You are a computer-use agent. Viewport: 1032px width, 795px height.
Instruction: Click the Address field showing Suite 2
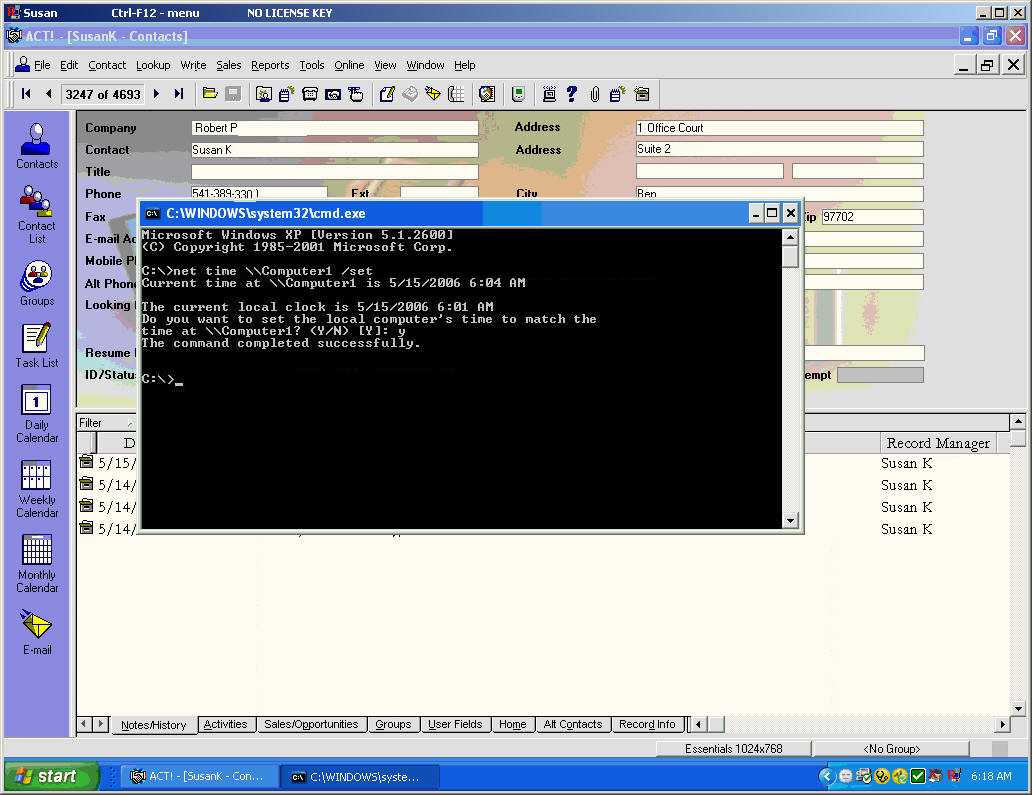pos(779,149)
